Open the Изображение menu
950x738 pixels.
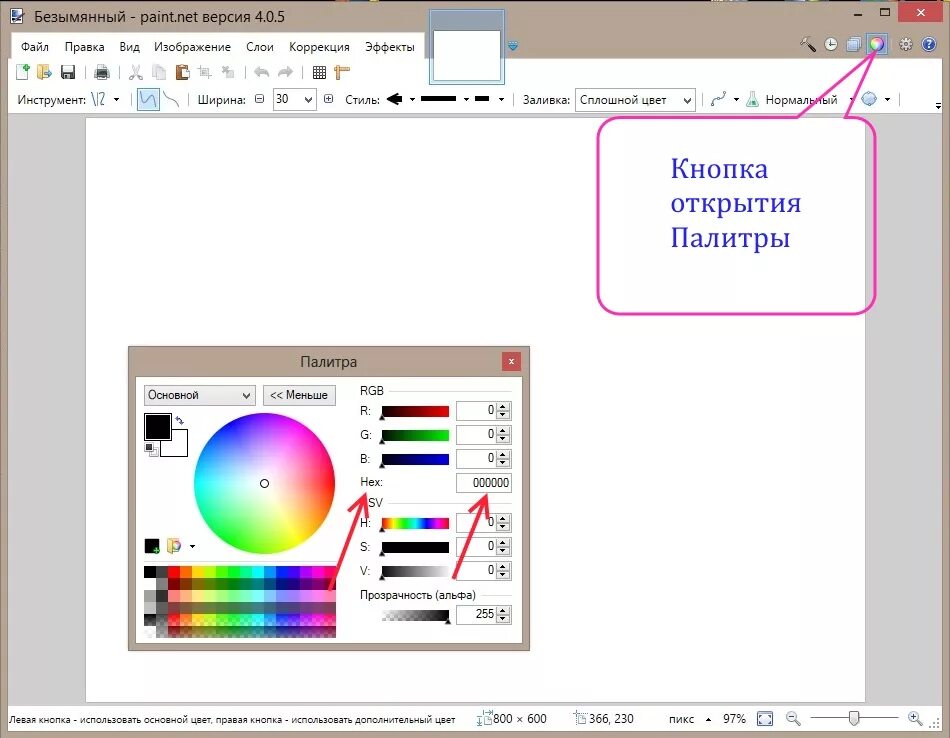192,47
